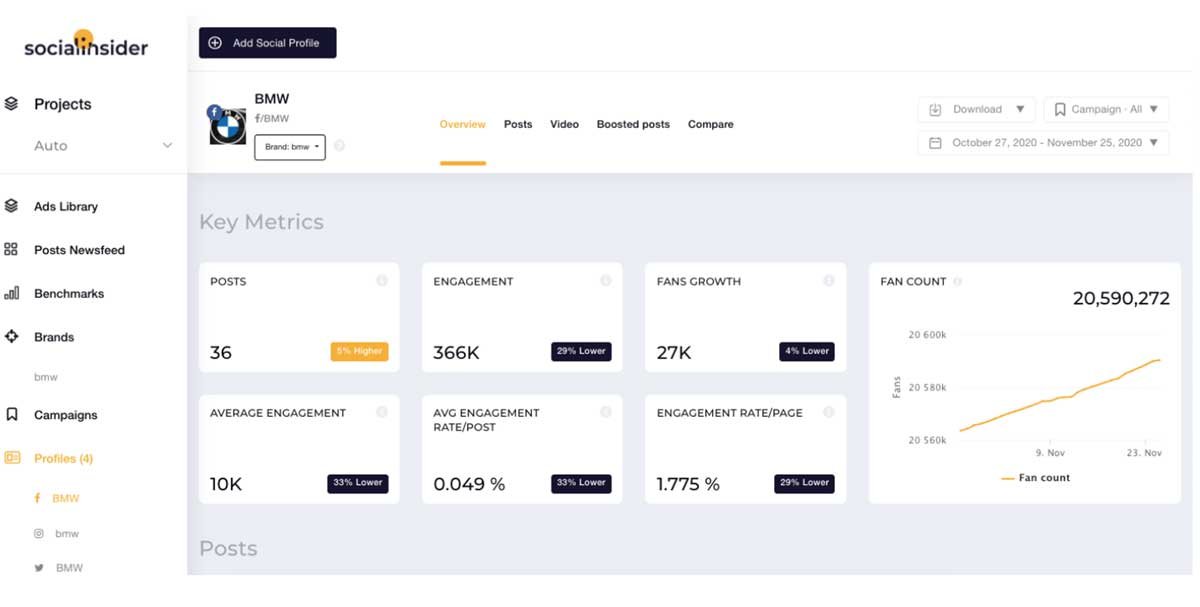Open Profiles (4) in sidebar
The image size is (1200, 607).
[64, 458]
